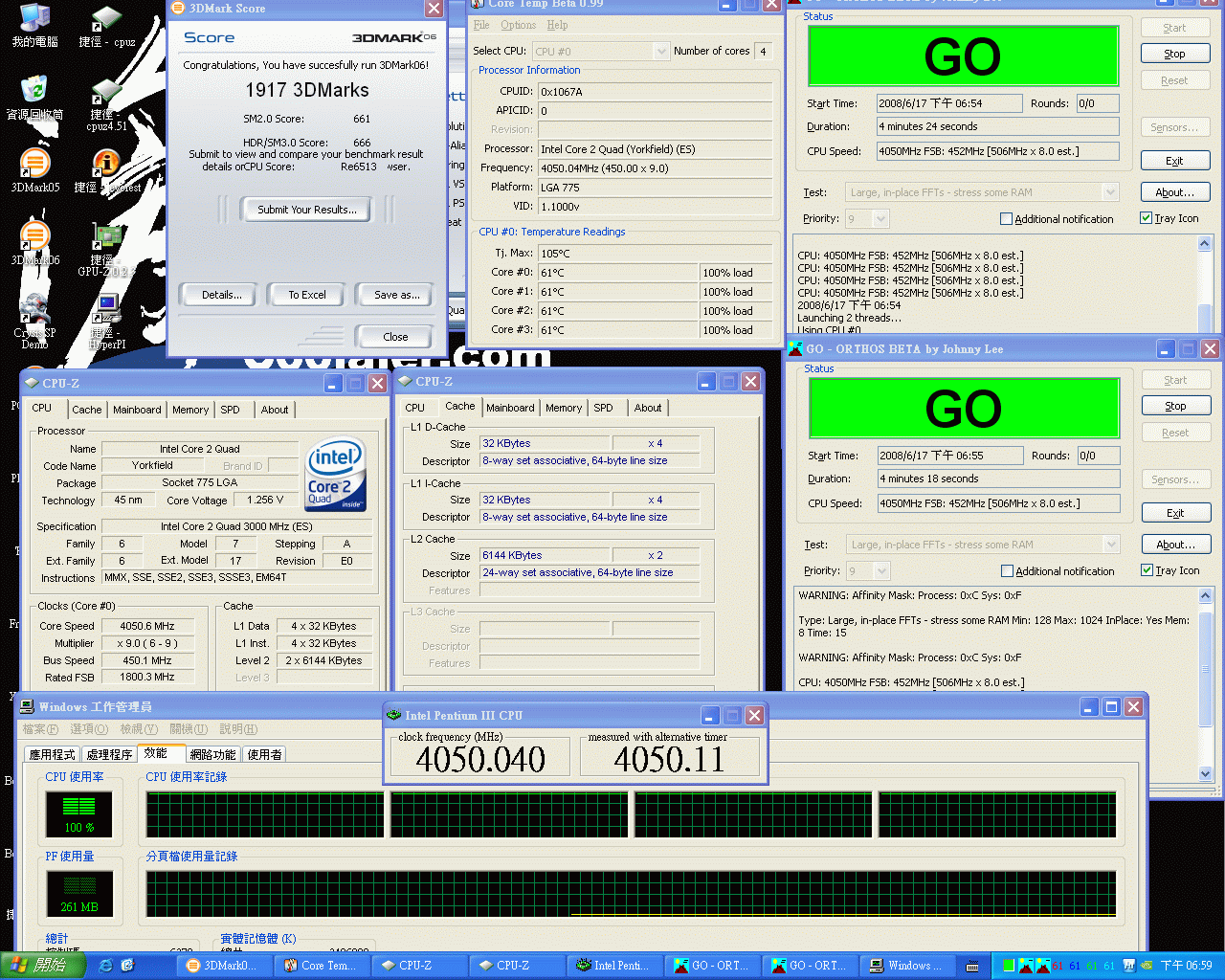This screenshot has width=1225, height=980.
Task: Click Stop button in lower ORTHOS window
Action: tap(1175, 406)
